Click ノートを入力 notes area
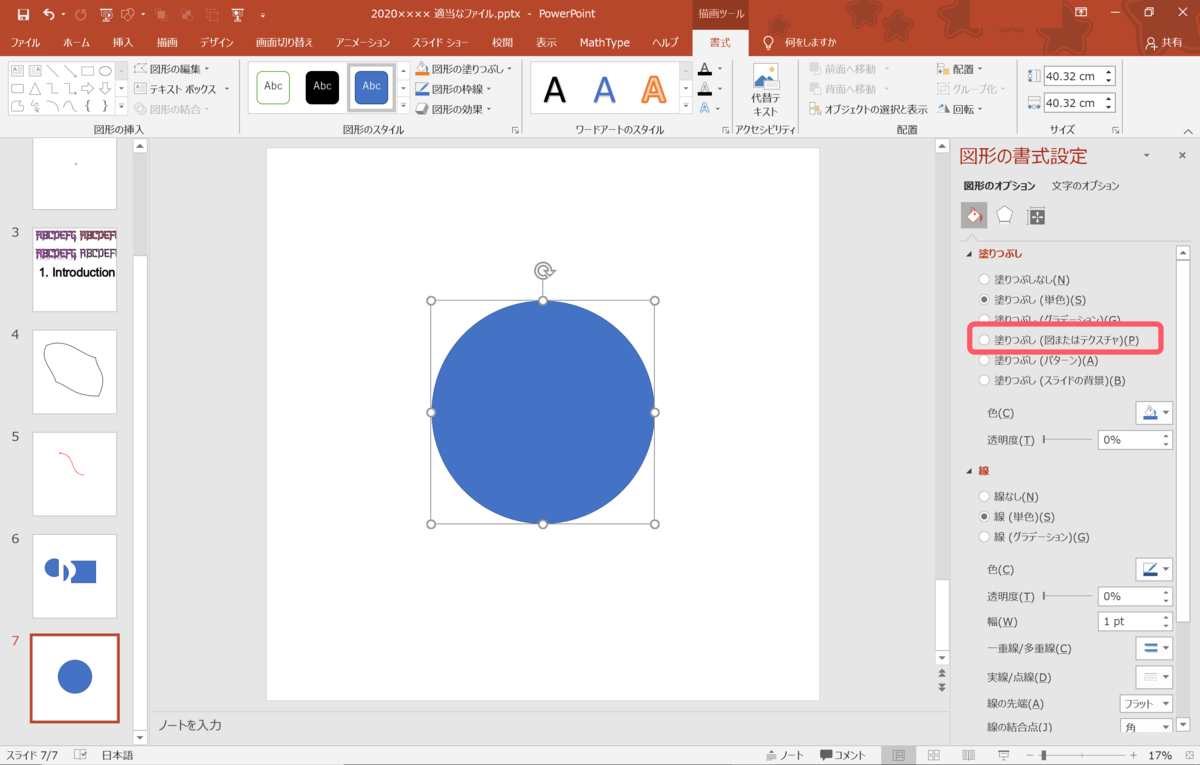Viewport: 1200px width, 765px height. click(x=190, y=725)
